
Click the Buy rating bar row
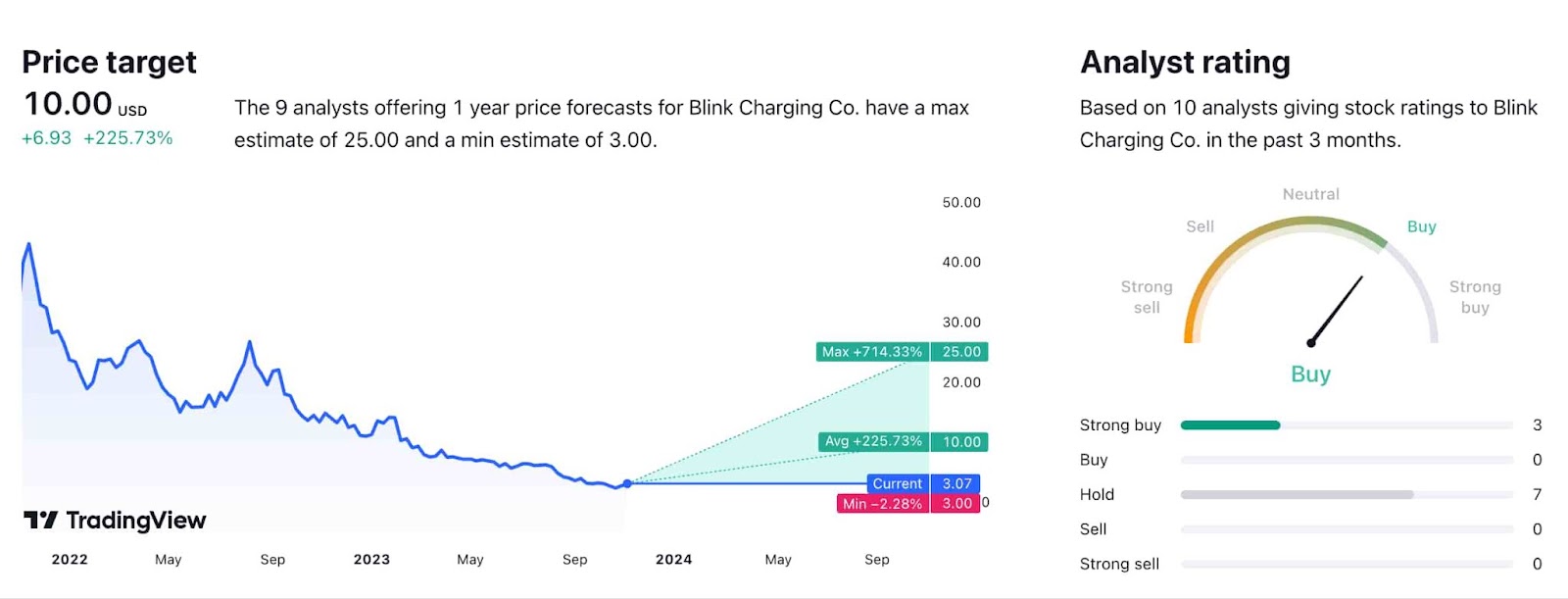click(x=1347, y=460)
